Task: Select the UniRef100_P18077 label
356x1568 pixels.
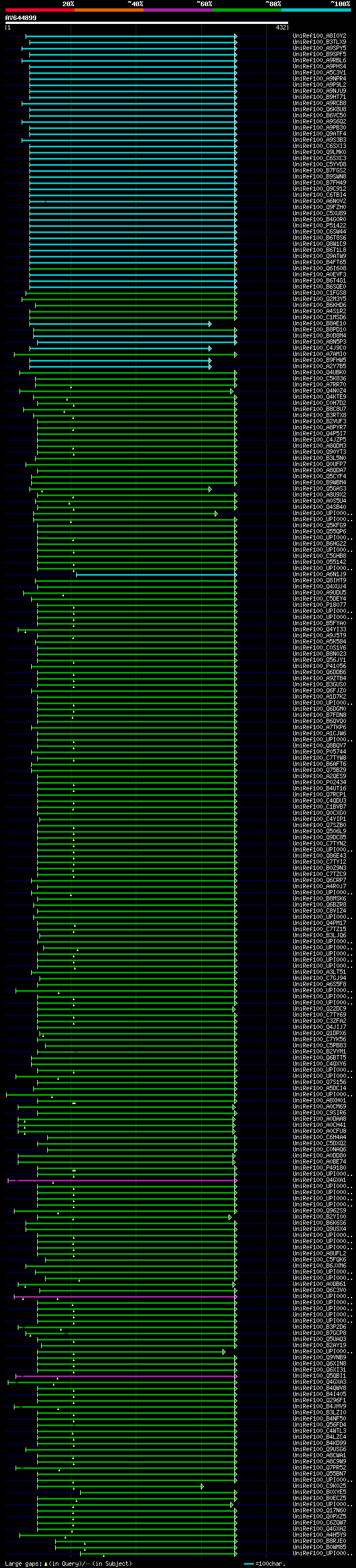Action: click(319, 605)
